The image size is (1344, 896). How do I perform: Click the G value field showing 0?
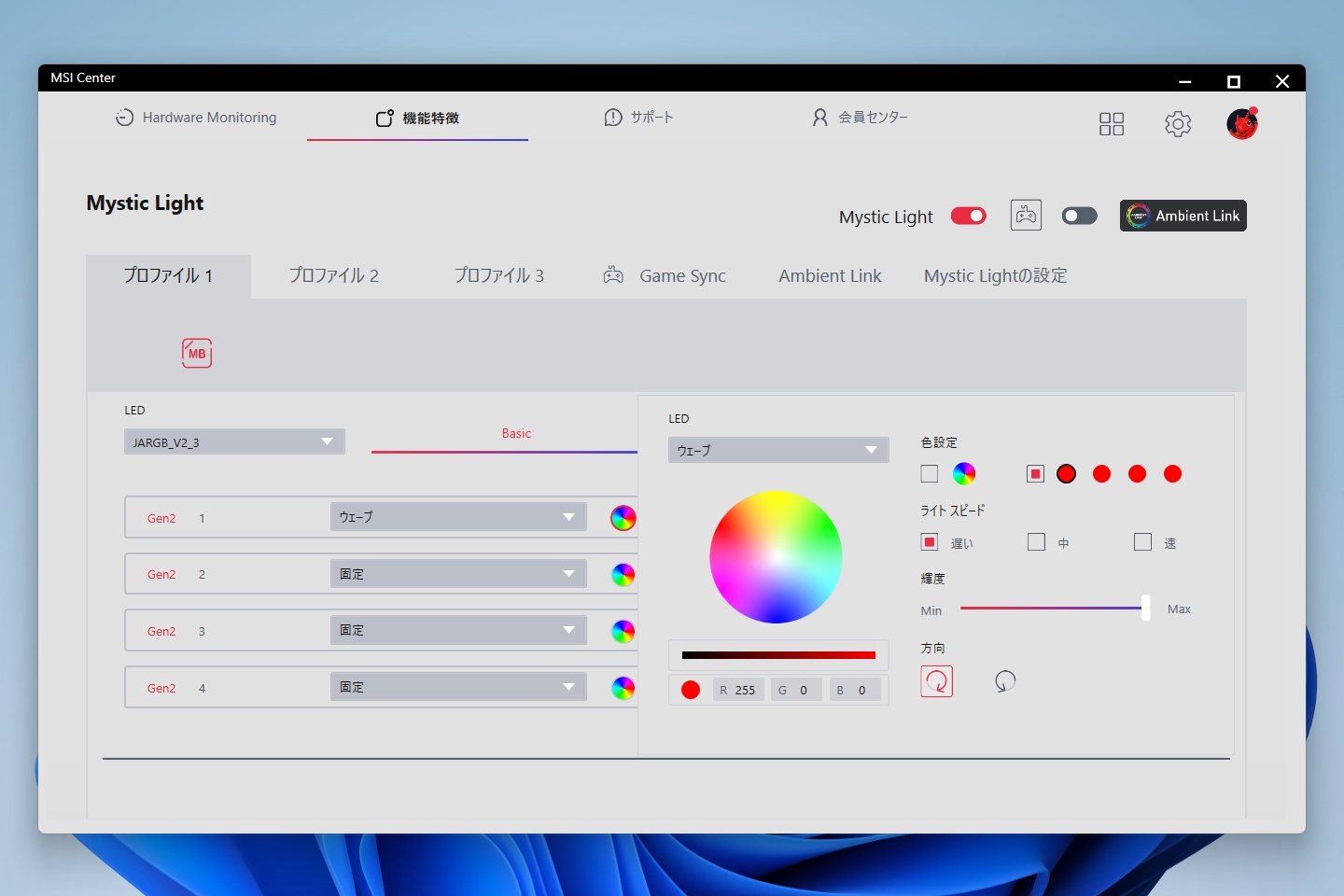click(x=796, y=690)
